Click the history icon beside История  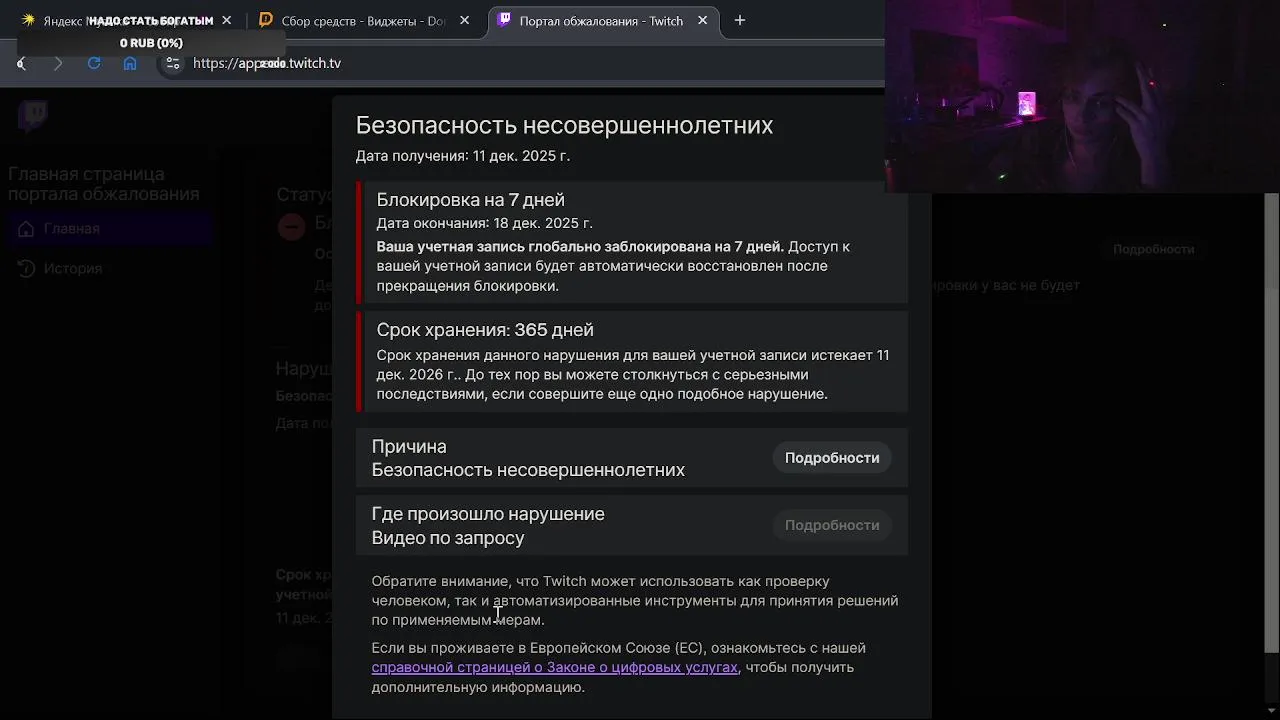tap(26, 269)
